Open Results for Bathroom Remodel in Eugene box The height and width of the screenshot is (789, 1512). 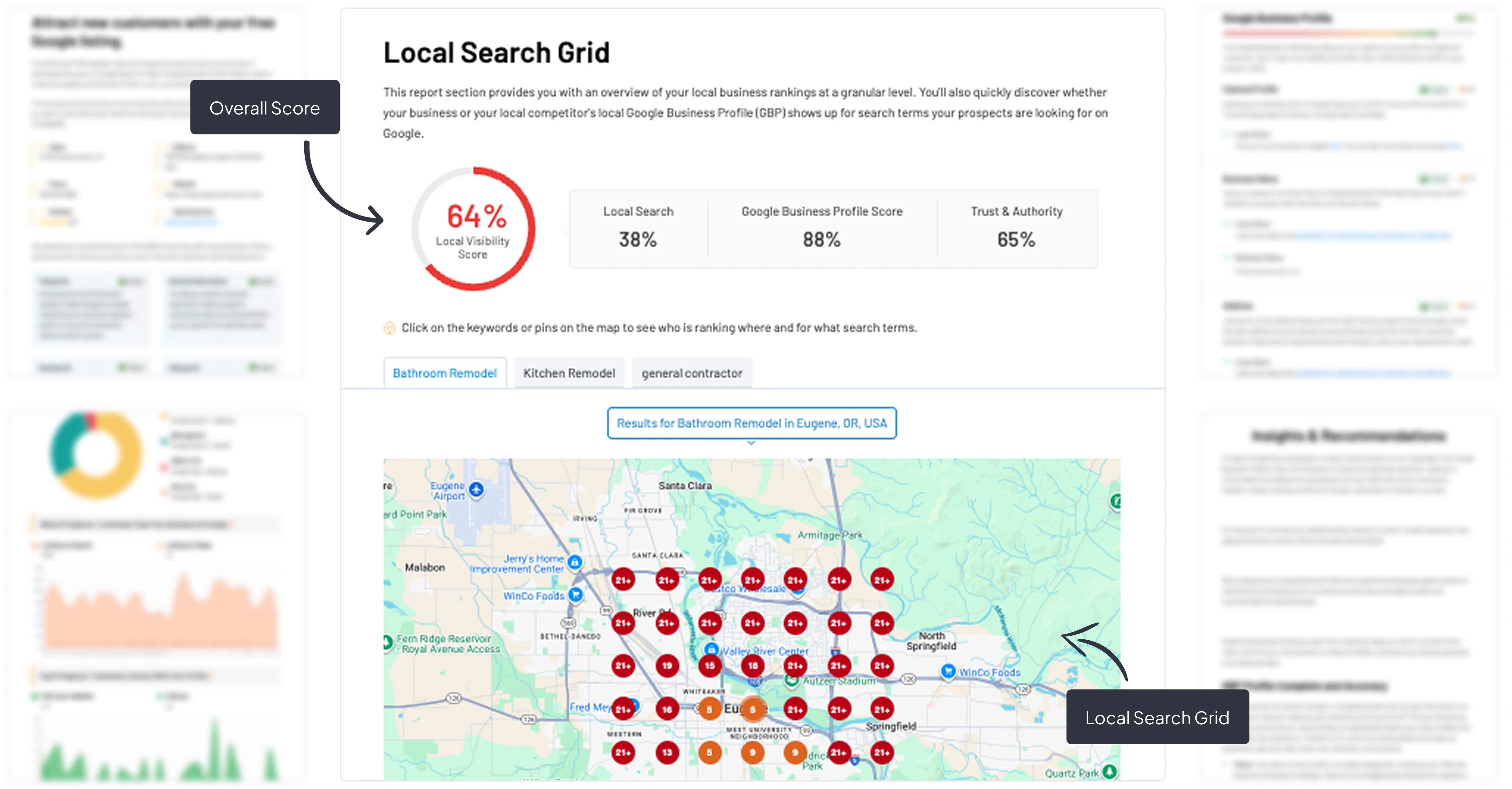[x=751, y=423]
